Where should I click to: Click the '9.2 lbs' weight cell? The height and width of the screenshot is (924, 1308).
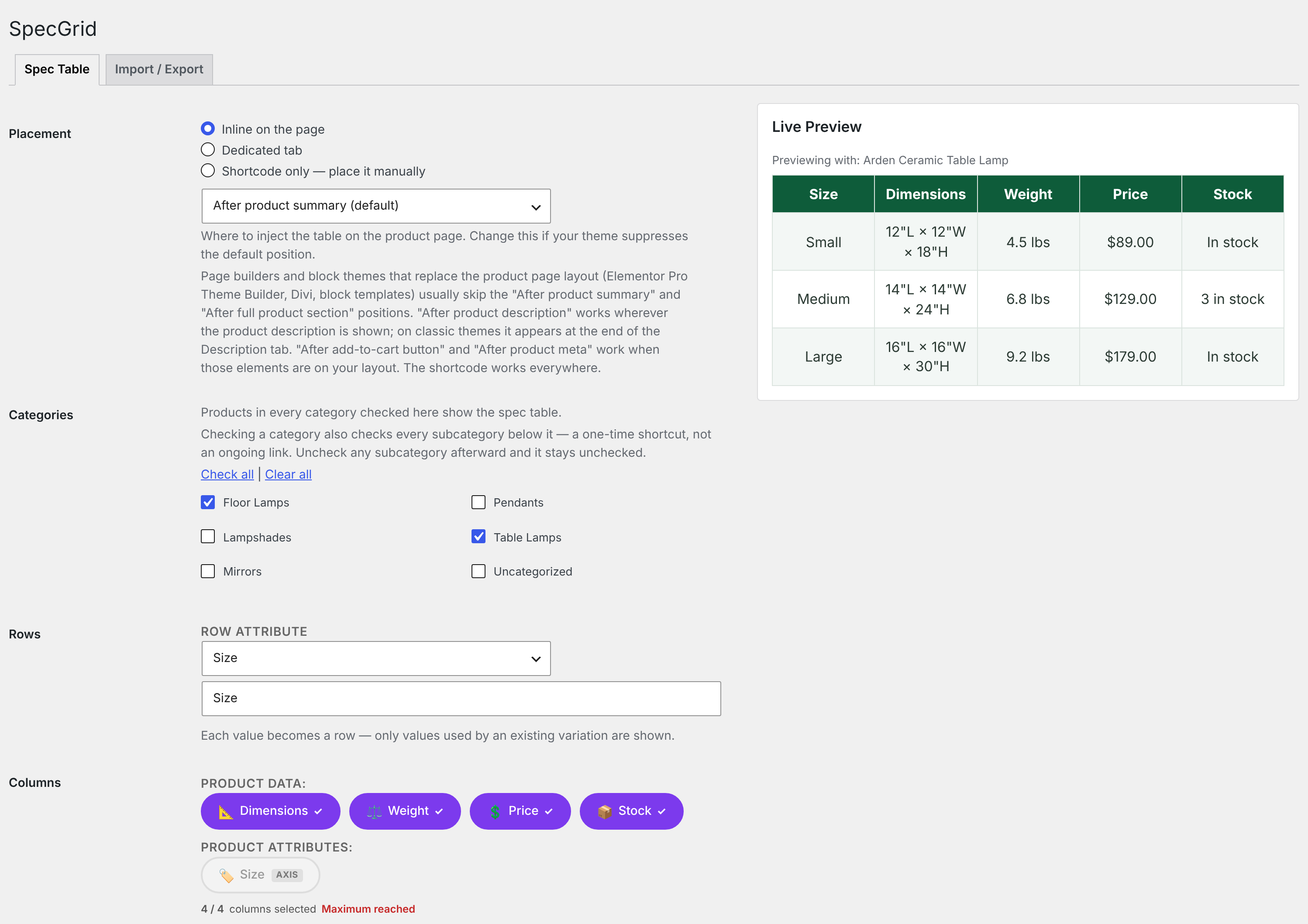pyautogui.click(x=1028, y=357)
